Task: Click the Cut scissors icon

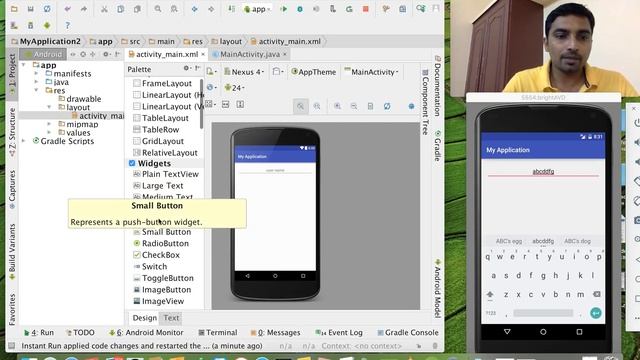Action: 104,9
